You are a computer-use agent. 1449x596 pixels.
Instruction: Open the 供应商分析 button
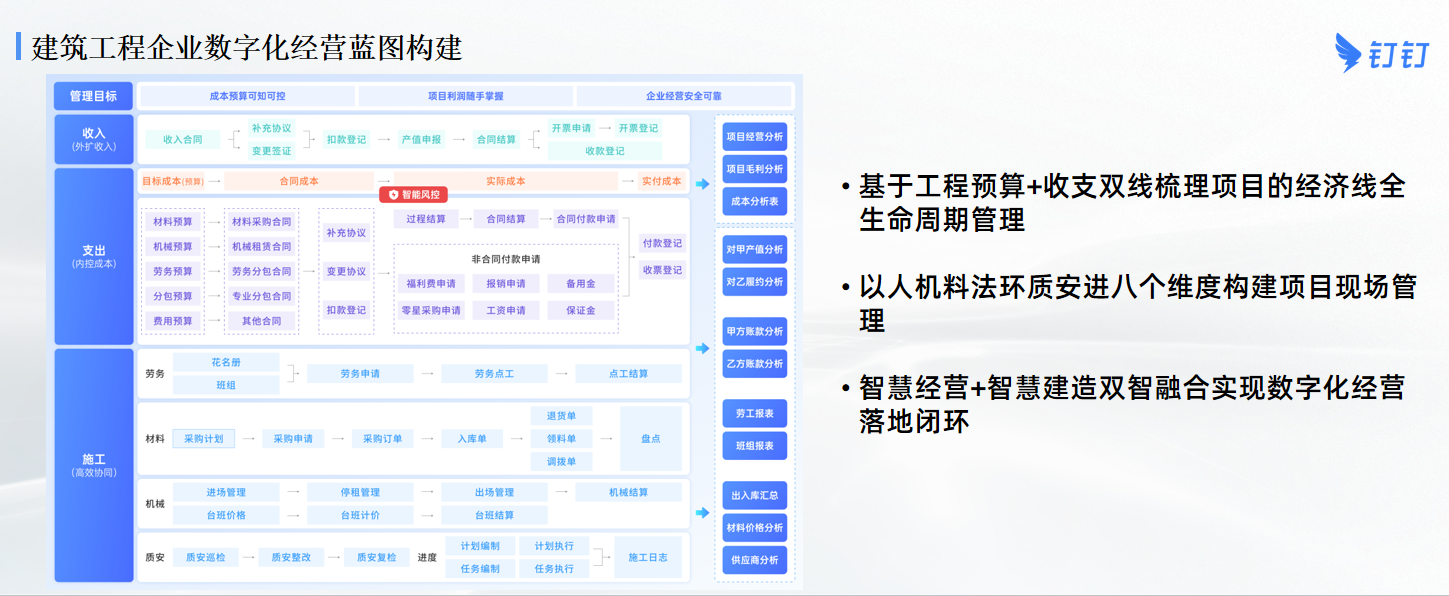[755, 559]
